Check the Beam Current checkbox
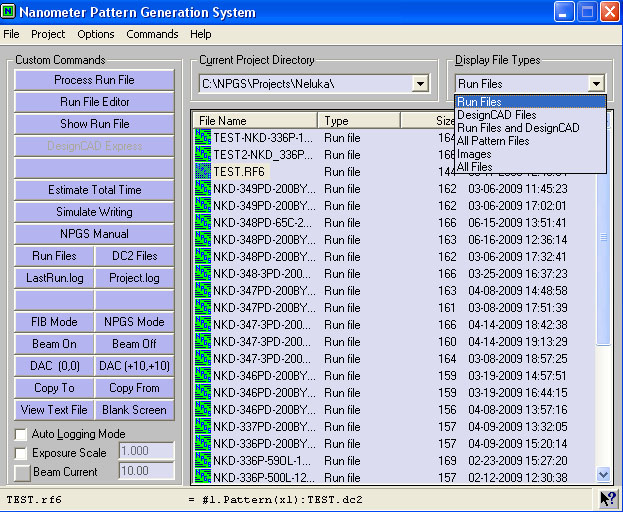This screenshot has height=512, width=623. tap(21, 472)
